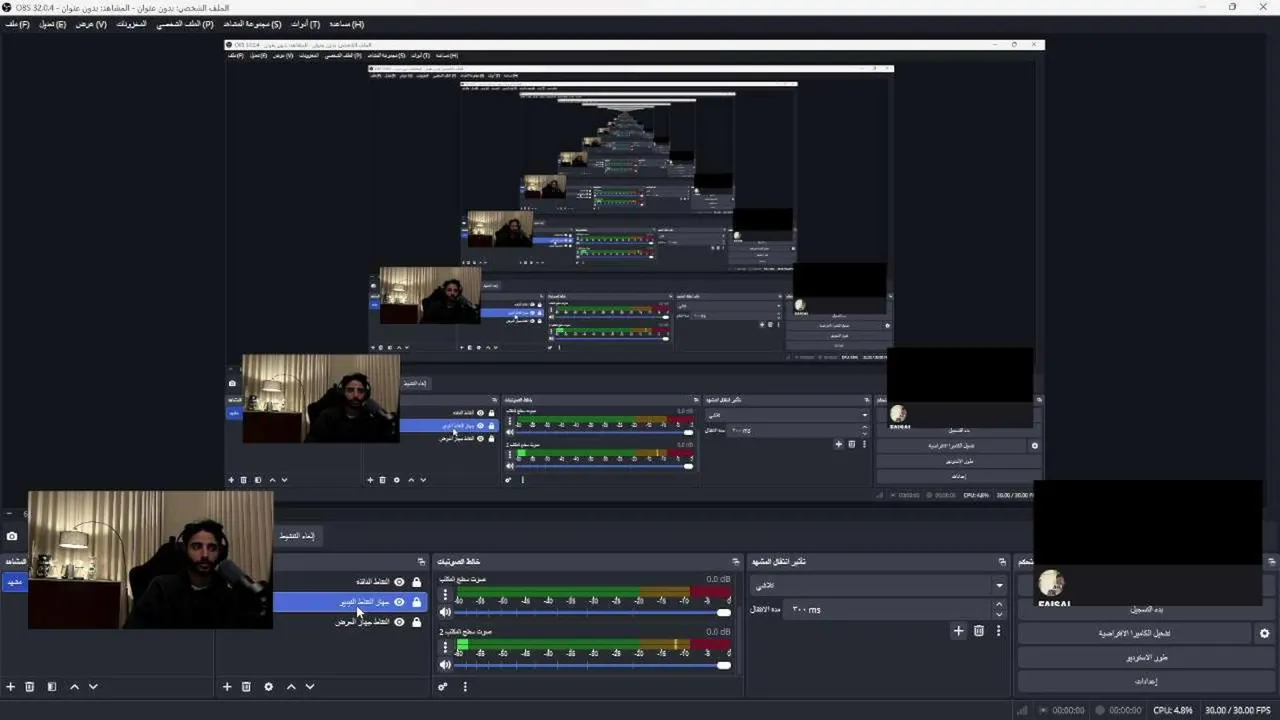Click the إلغاء التنشيط deactivate button
This screenshot has height=720, width=1280.
[296, 536]
